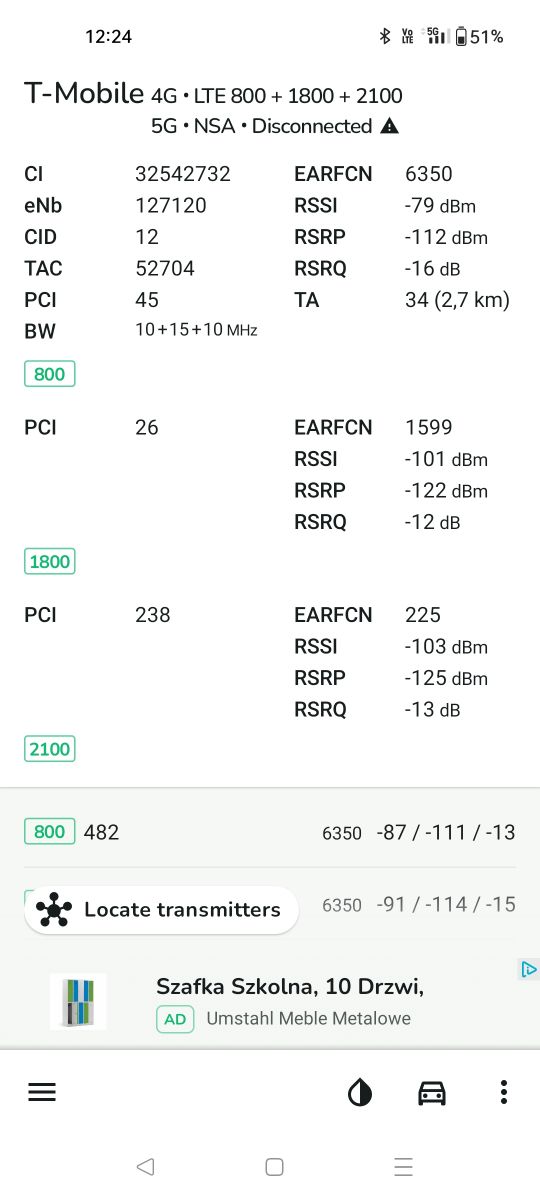Tap the Android back navigation button

(145, 1166)
